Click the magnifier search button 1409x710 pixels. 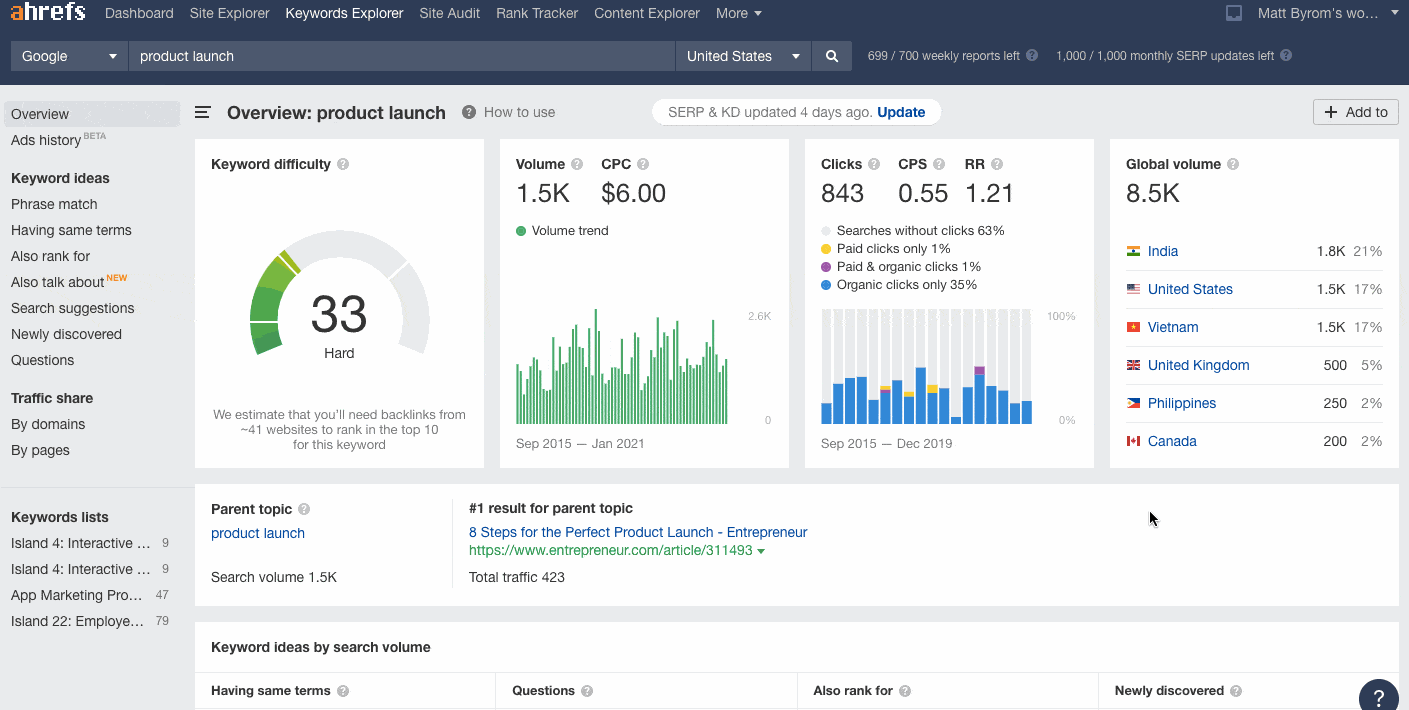click(x=832, y=56)
